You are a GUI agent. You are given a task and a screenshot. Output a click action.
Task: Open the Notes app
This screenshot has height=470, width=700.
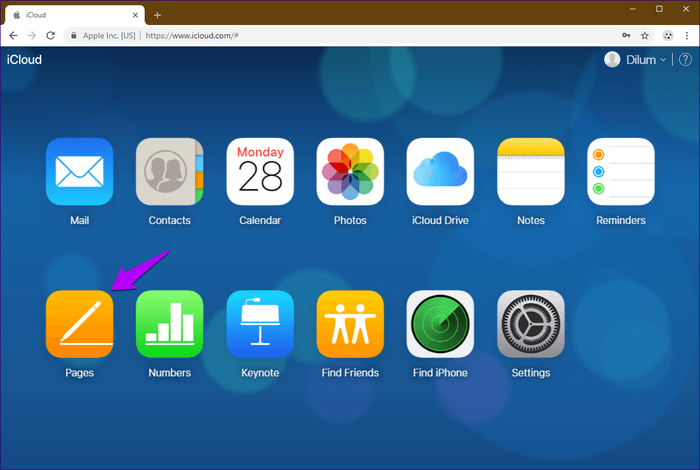pos(531,171)
